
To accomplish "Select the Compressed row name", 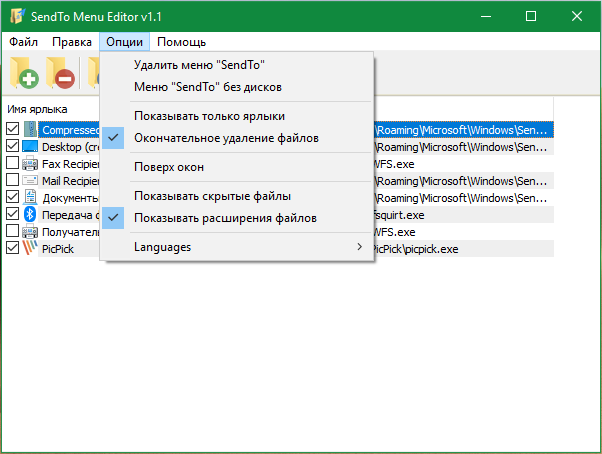I will [x=70, y=130].
